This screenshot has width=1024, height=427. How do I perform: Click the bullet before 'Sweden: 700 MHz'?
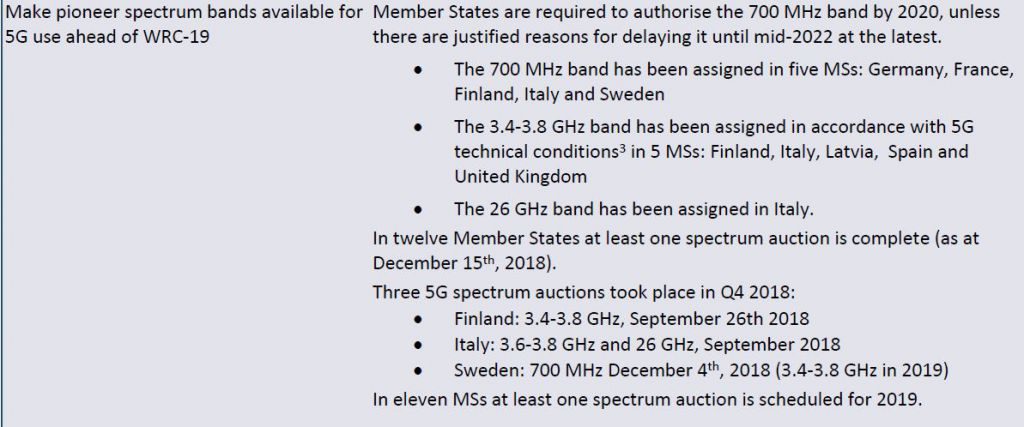417,371
